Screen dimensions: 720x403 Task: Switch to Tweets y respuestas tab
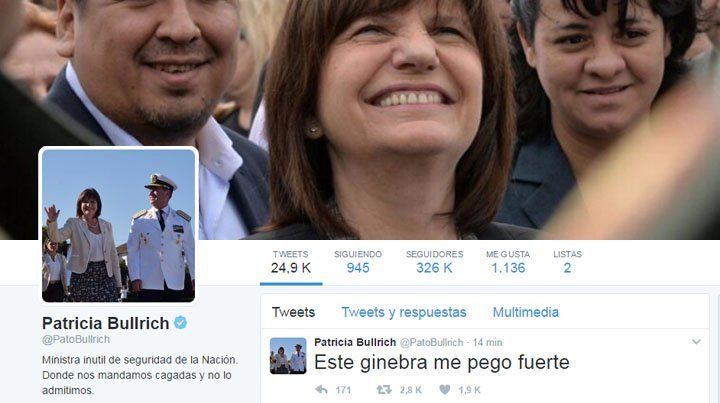click(x=404, y=313)
